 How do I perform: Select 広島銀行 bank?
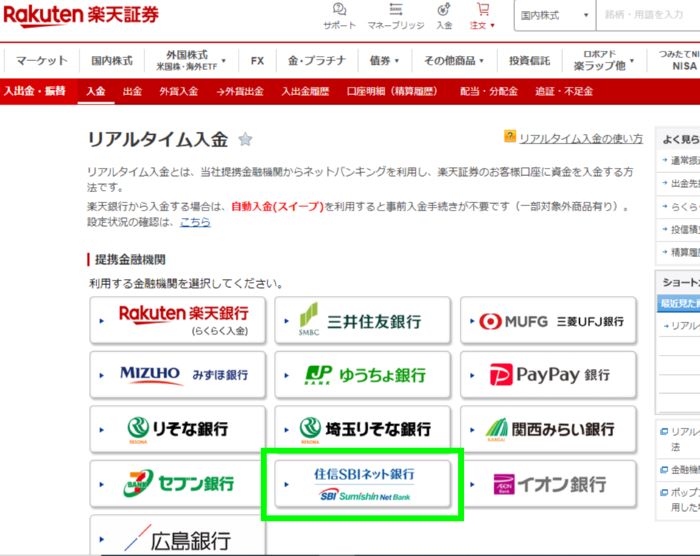[x=178, y=535]
